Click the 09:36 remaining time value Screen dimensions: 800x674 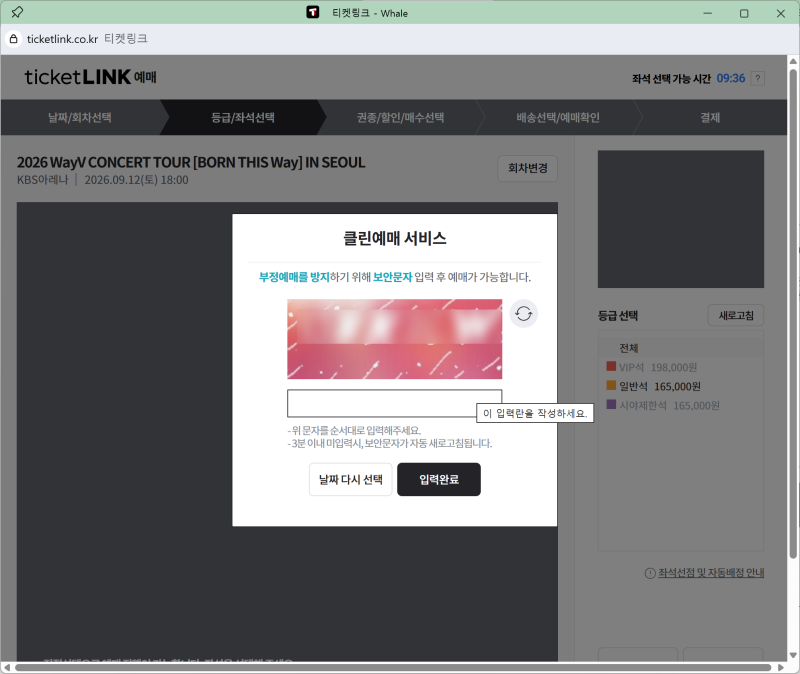(x=731, y=78)
